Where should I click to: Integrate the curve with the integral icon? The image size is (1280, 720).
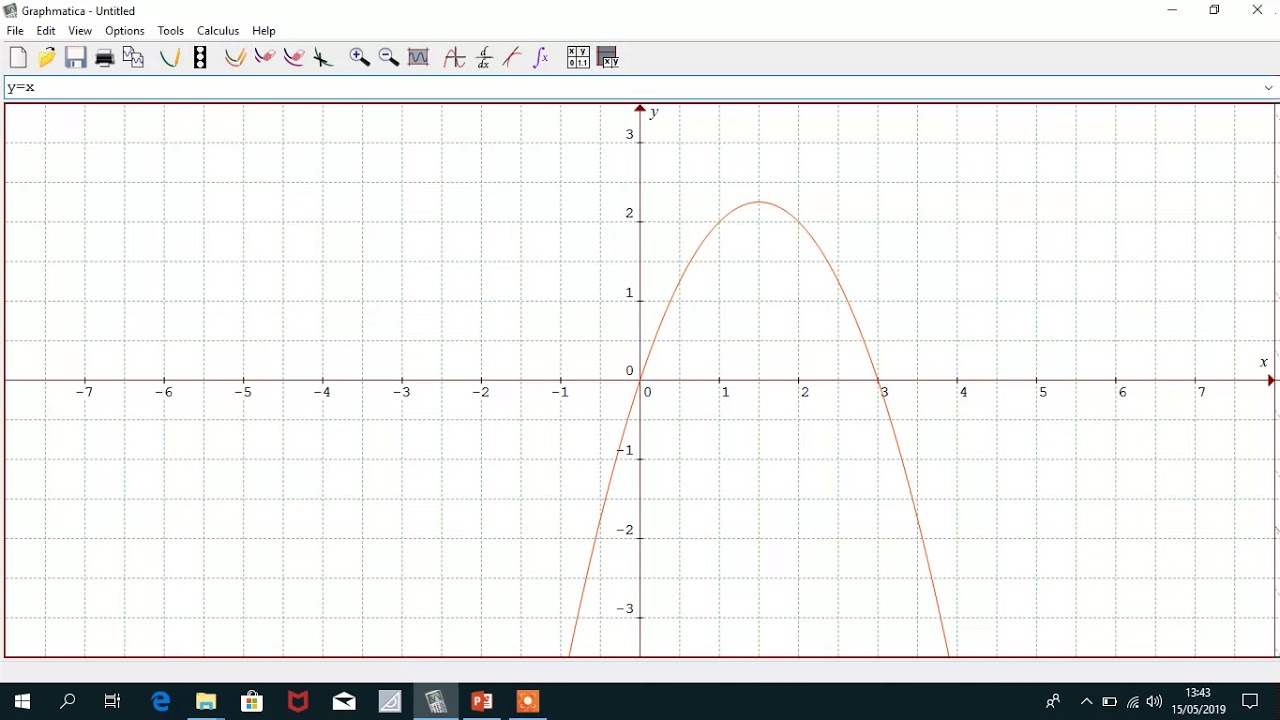pyautogui.click(x=541, y=58)
